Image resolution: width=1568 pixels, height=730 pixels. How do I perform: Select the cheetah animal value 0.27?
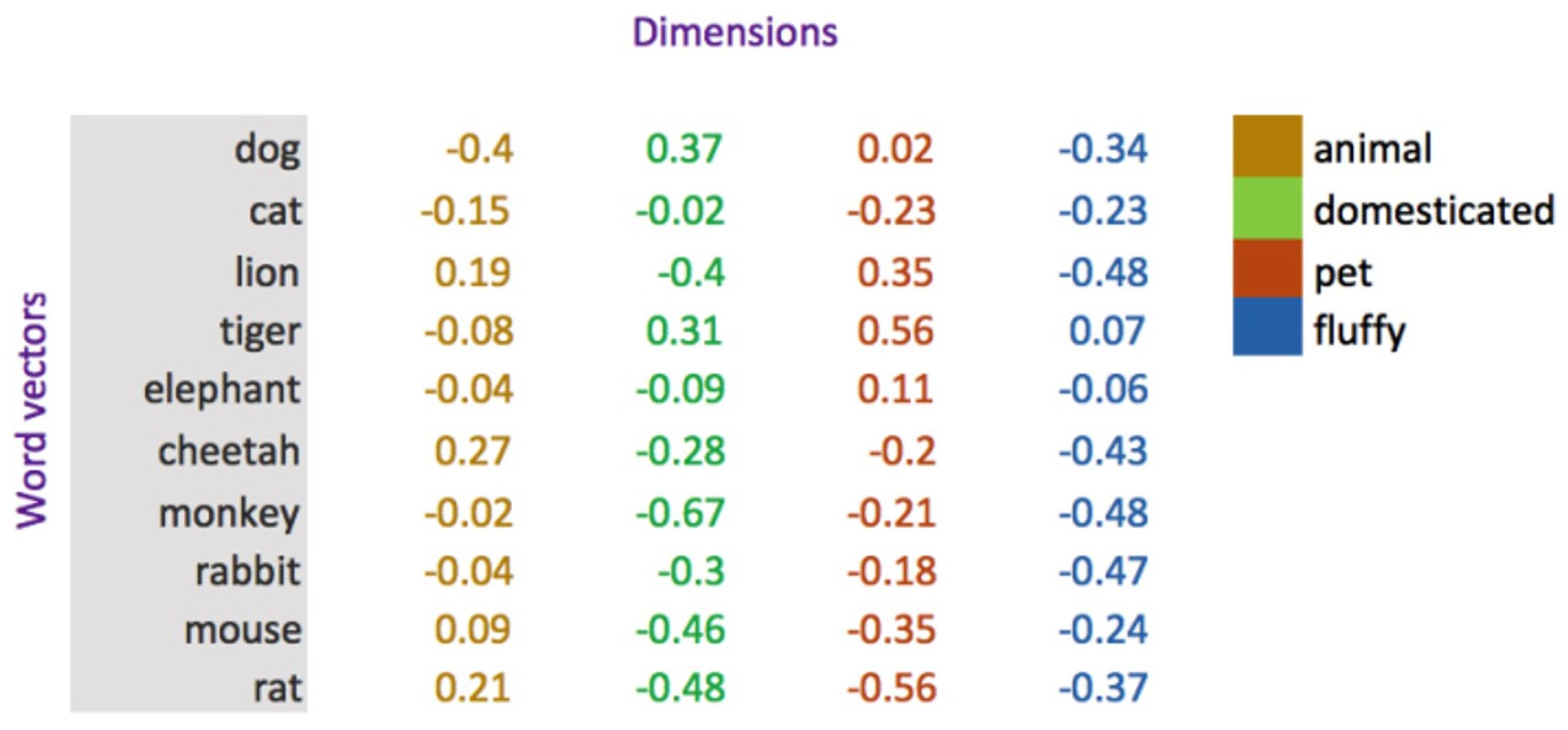[x=472, y=451]
